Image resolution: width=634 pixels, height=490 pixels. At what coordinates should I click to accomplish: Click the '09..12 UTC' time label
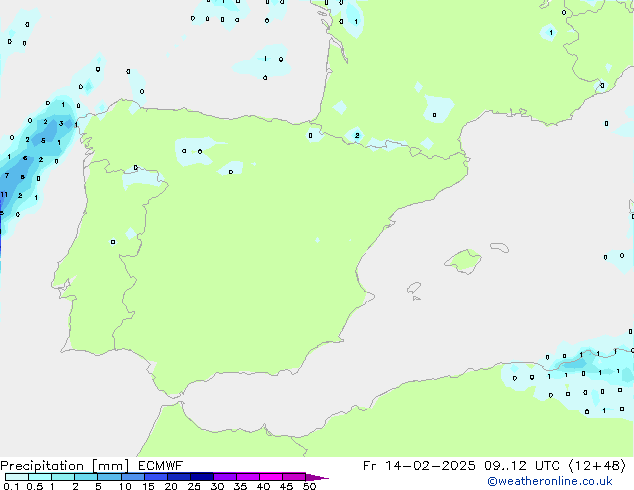click(x=522, y=466)
